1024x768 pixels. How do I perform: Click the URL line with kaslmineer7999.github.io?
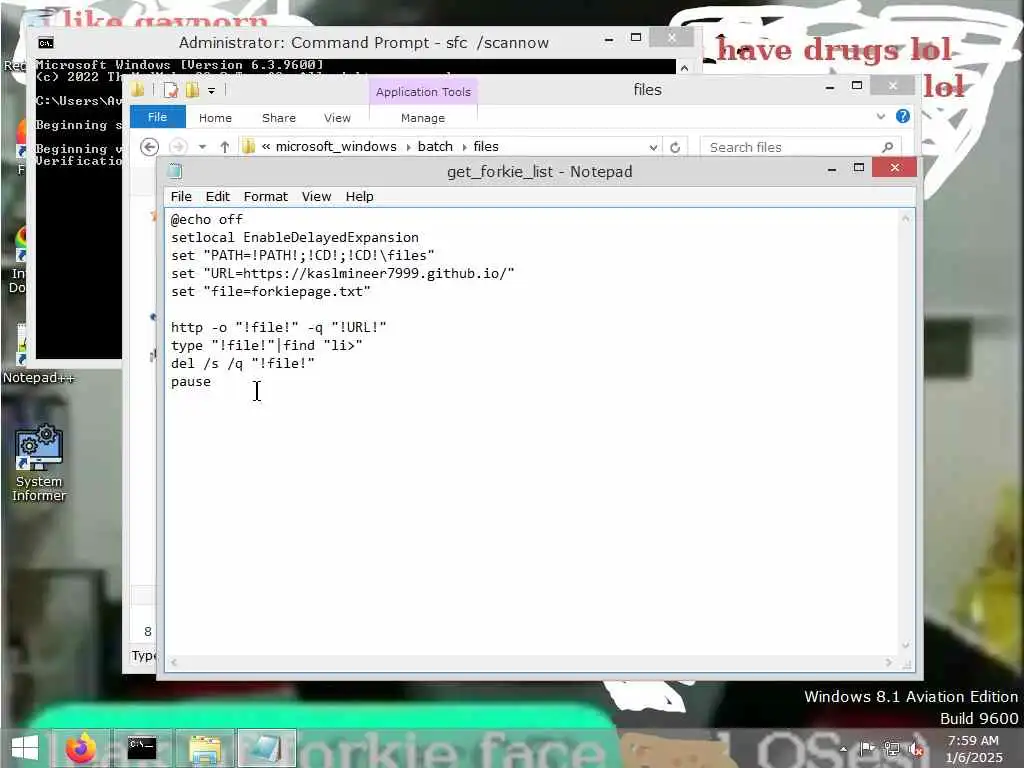[342, 274]
